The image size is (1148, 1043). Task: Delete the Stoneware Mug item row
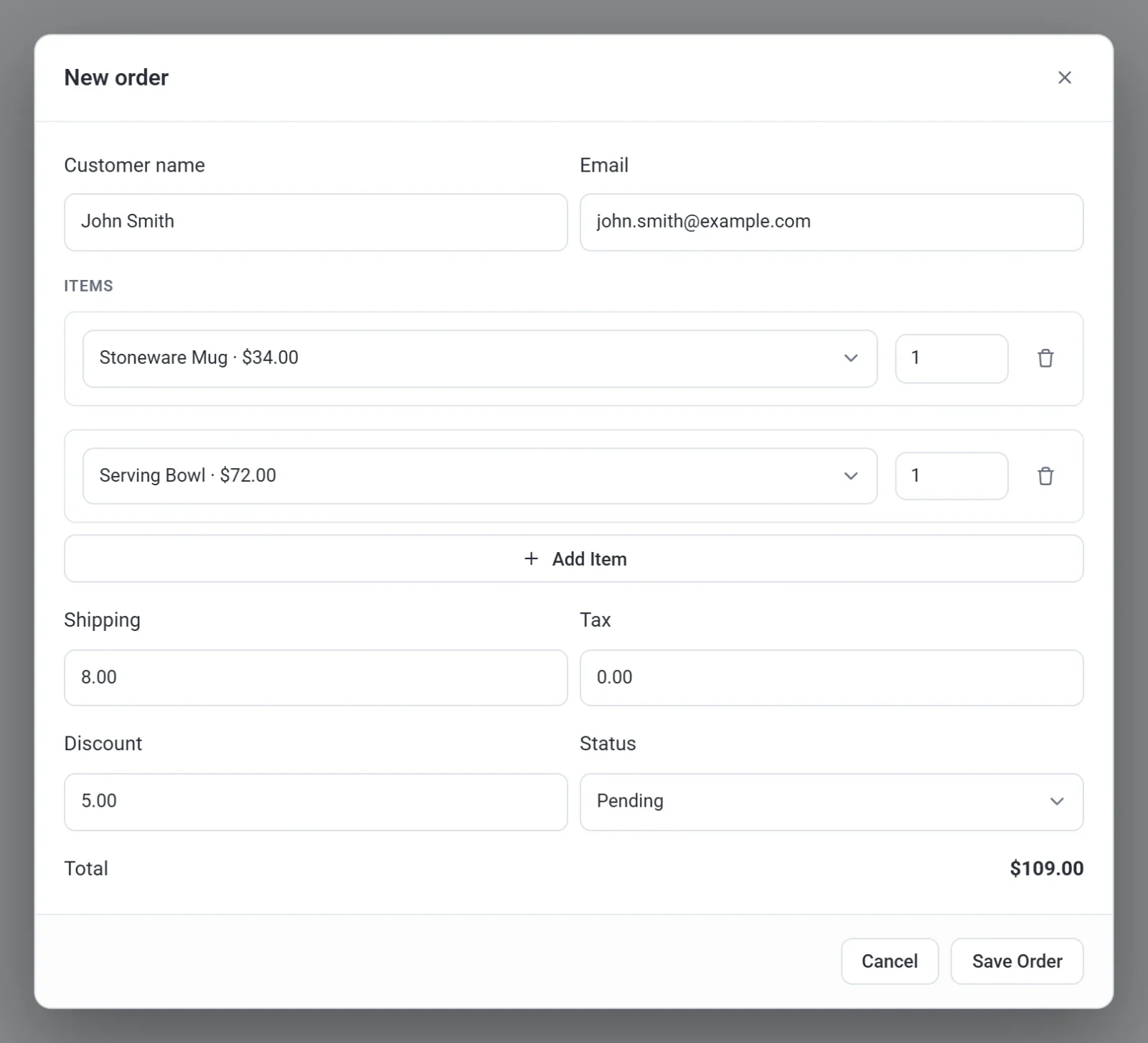pos(1045,358)
